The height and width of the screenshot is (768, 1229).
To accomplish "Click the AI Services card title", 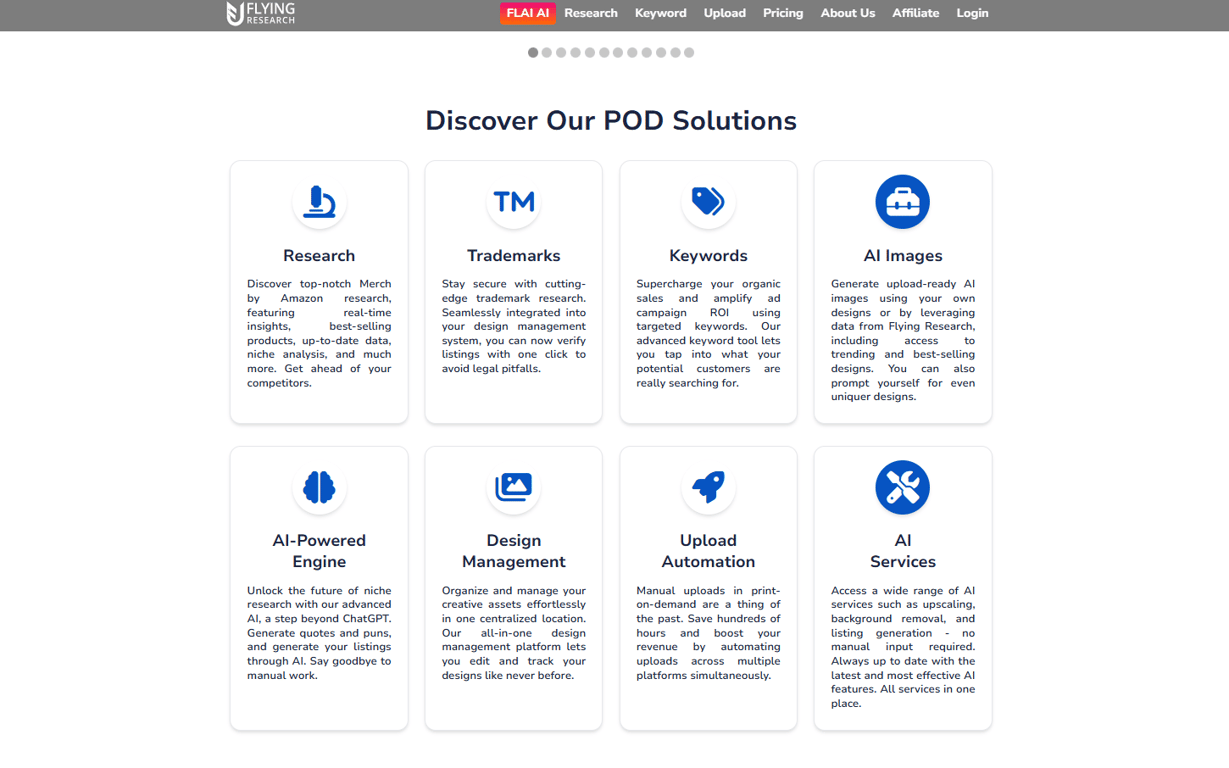I will pyautogui.click(x=903, y=551).
